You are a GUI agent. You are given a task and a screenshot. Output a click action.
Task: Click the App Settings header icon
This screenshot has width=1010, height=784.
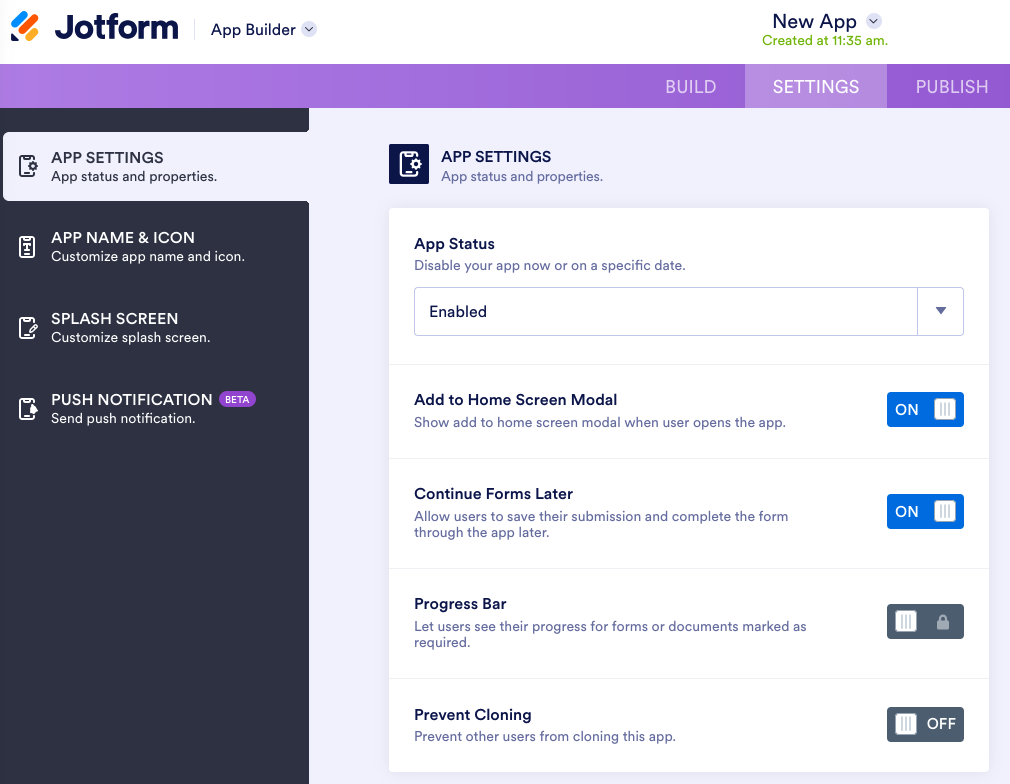click(408, 165)
